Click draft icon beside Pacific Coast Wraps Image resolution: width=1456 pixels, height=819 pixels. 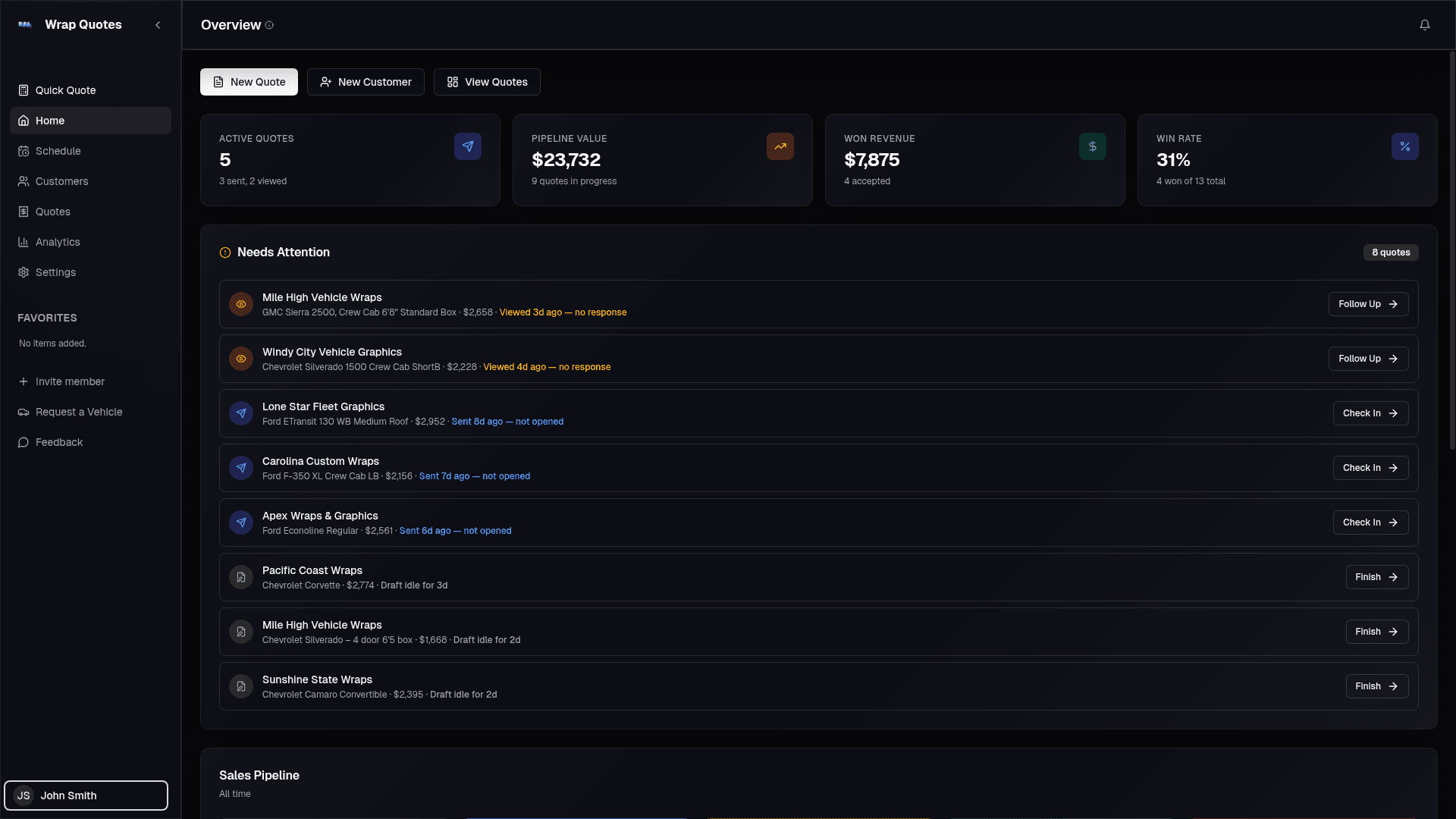point(241,577)
